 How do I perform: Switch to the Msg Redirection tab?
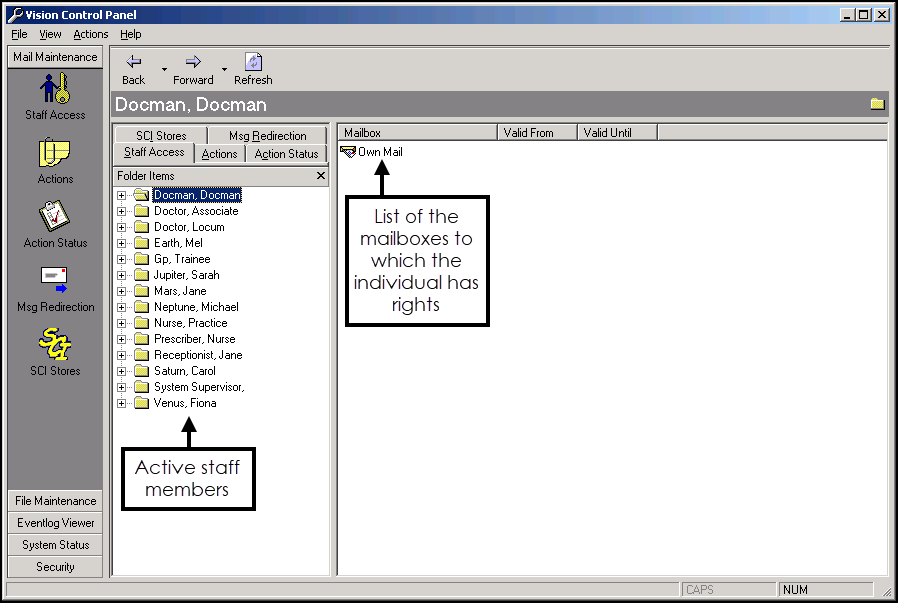267,136
